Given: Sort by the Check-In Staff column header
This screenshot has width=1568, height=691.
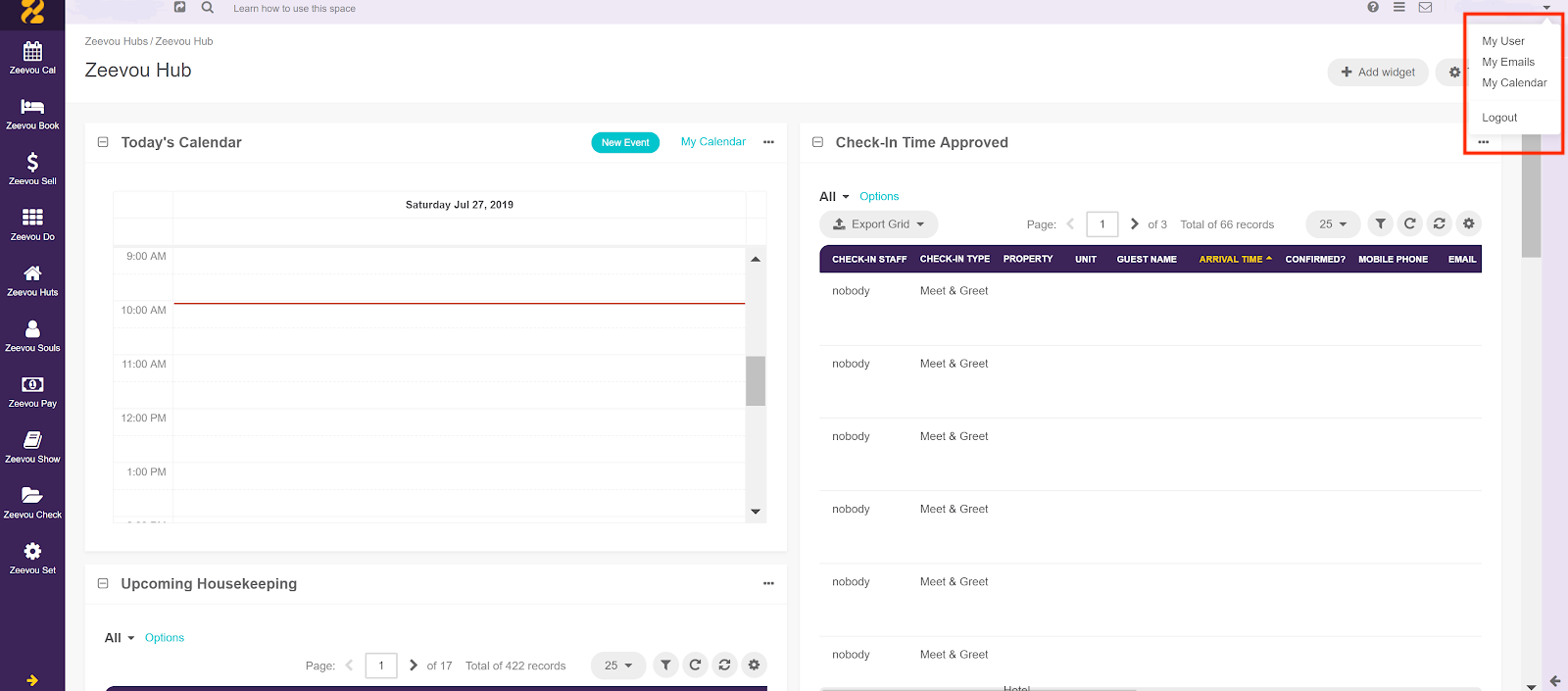Looking at the screenshot, I should [869, 259].
